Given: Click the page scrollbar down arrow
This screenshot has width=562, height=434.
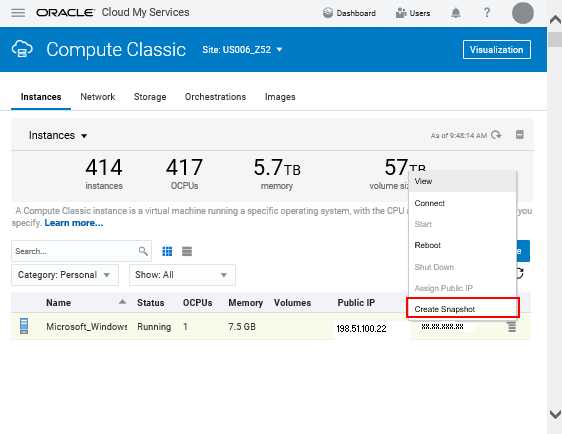Looking at the screenshot, I should point(555,414).
